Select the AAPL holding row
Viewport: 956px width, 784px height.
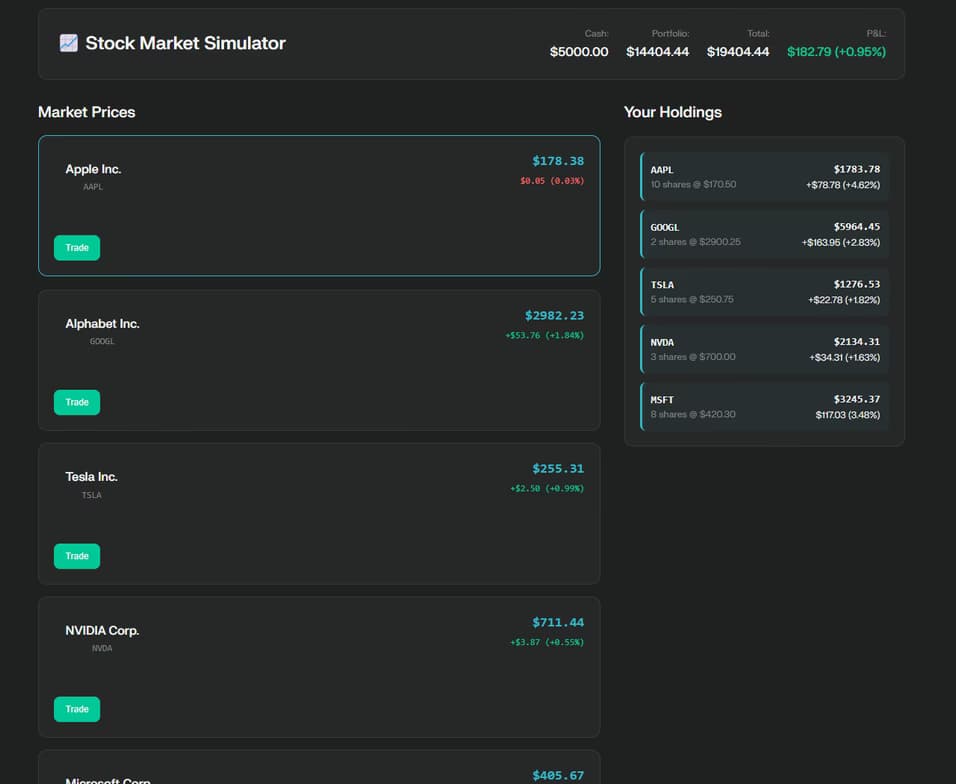pyautogui.click(x=764, y=177)
